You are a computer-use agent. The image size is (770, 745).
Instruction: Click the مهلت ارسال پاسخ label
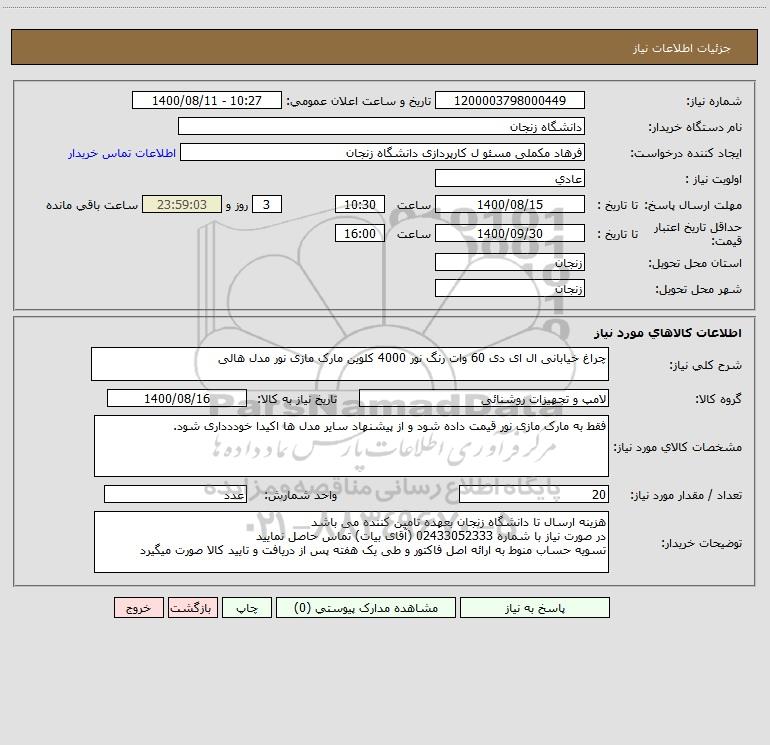(693, 205)
